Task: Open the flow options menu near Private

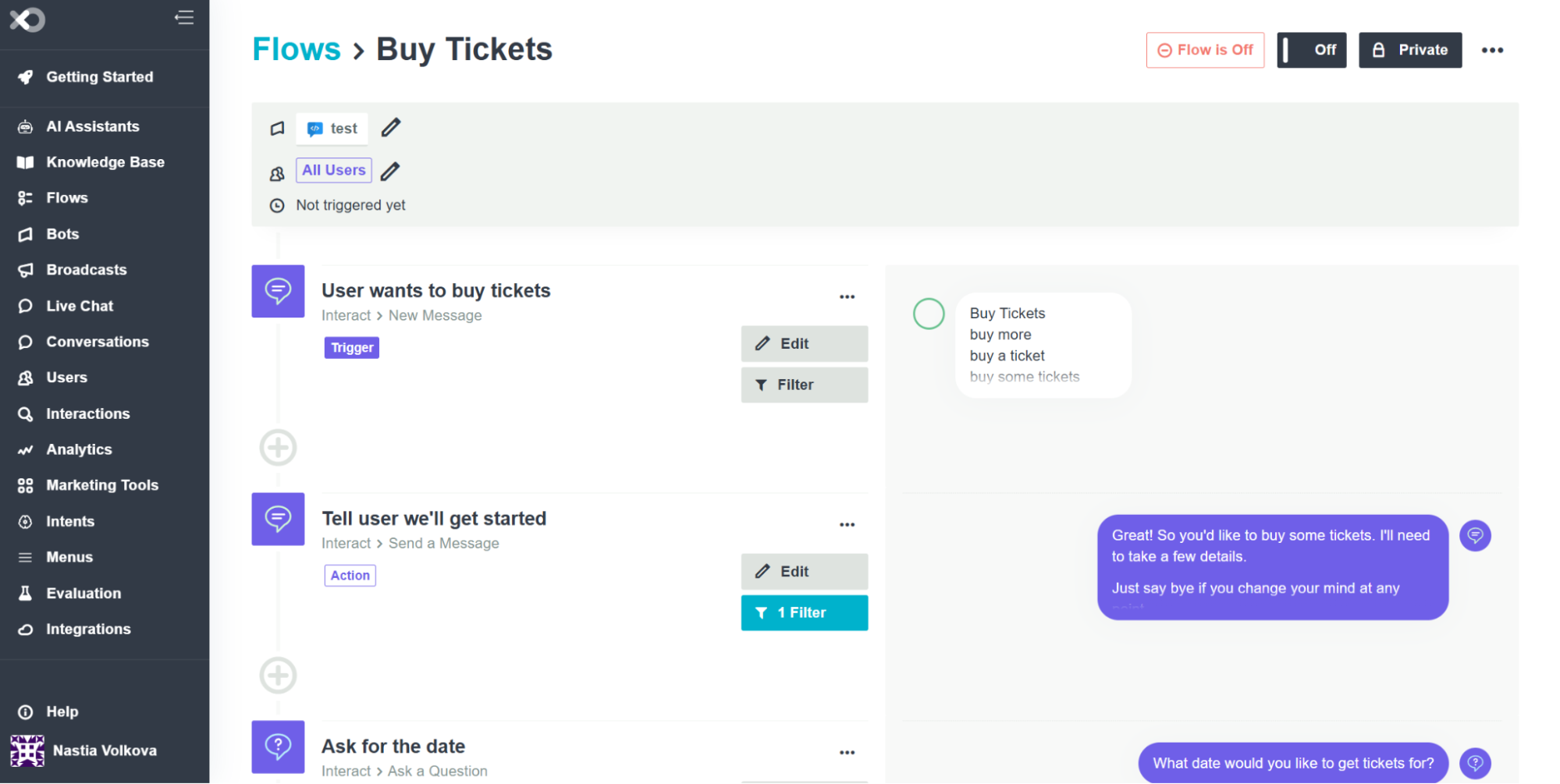Action: [1492, 50]
